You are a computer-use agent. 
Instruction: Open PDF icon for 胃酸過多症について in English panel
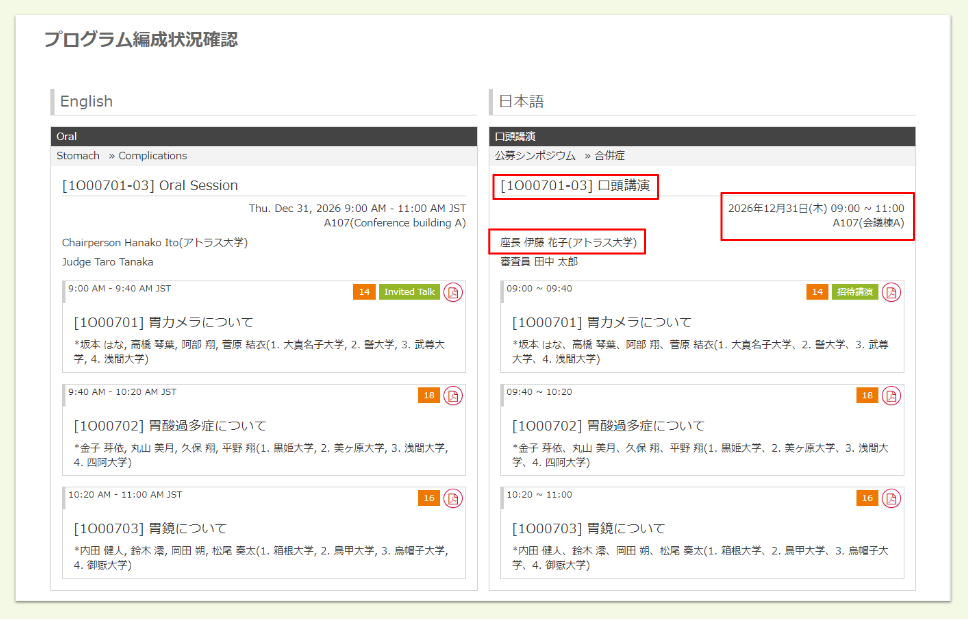pyautogui.click(x=453, y=395)
